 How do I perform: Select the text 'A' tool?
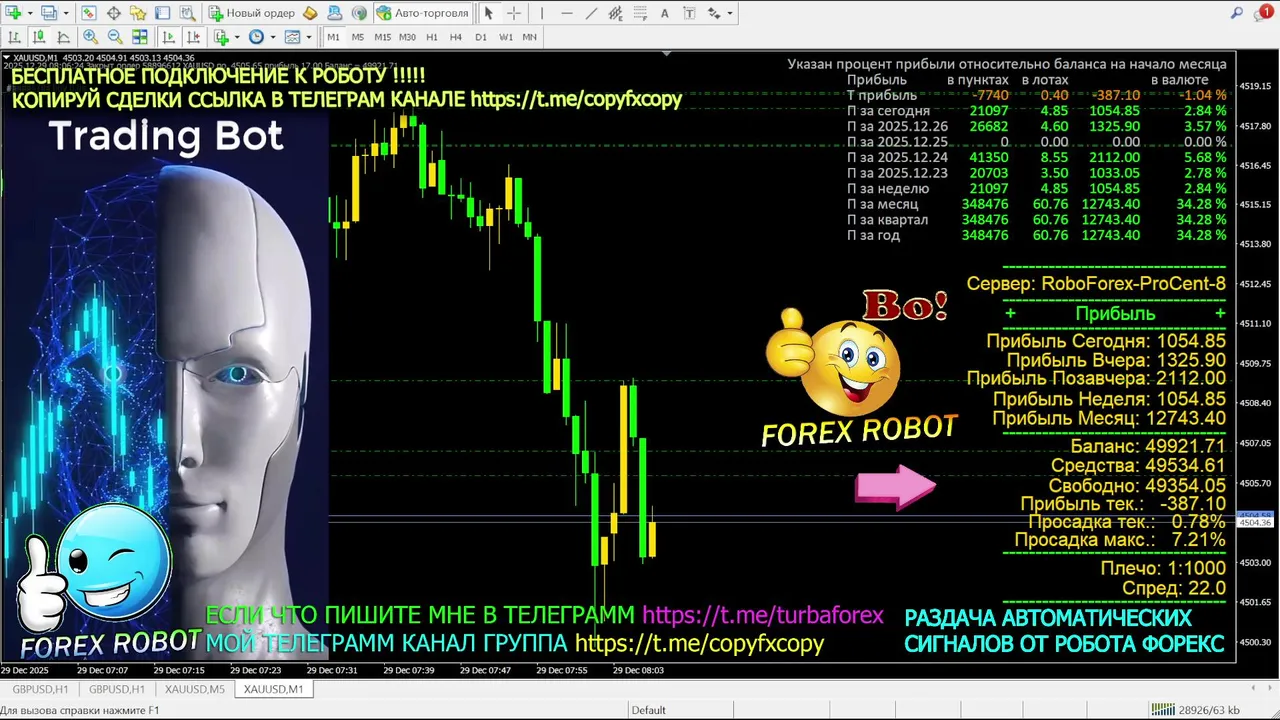point(665,13)
